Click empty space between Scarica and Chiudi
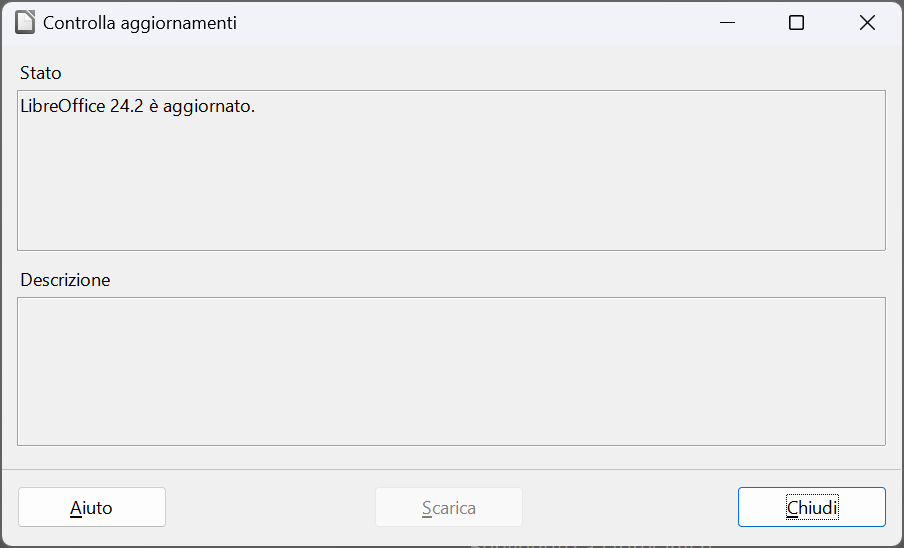Viewport: 904px width, 548px height. point(630,507)
